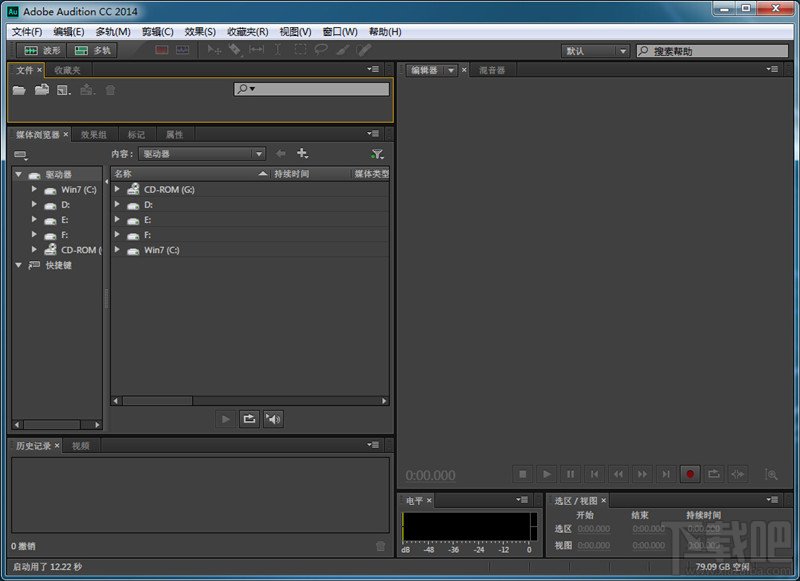Switch to the 效果组 tab

[95, 134]
